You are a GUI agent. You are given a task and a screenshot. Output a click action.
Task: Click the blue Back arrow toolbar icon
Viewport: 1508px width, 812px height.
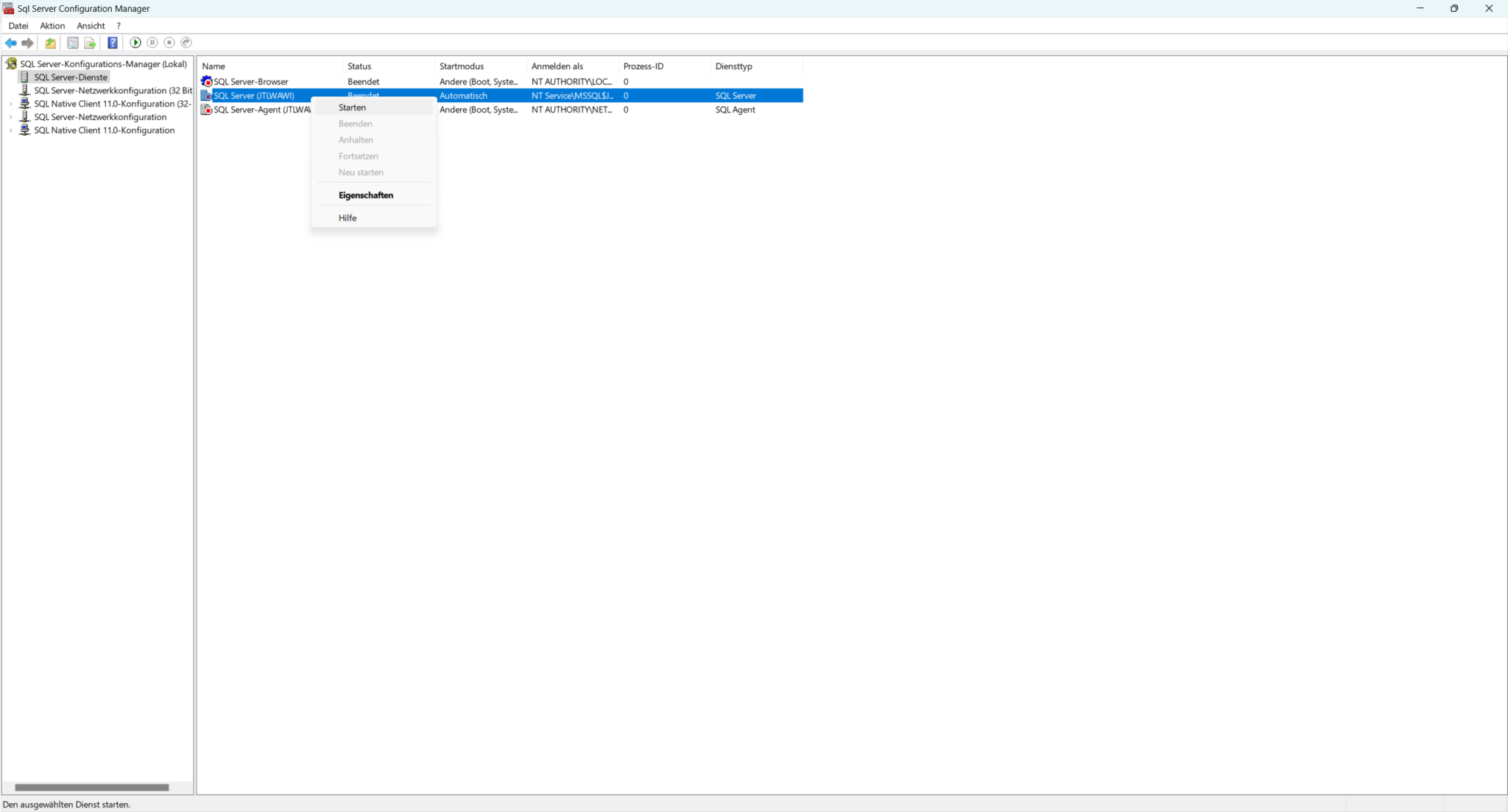click(x=10, y=43)
